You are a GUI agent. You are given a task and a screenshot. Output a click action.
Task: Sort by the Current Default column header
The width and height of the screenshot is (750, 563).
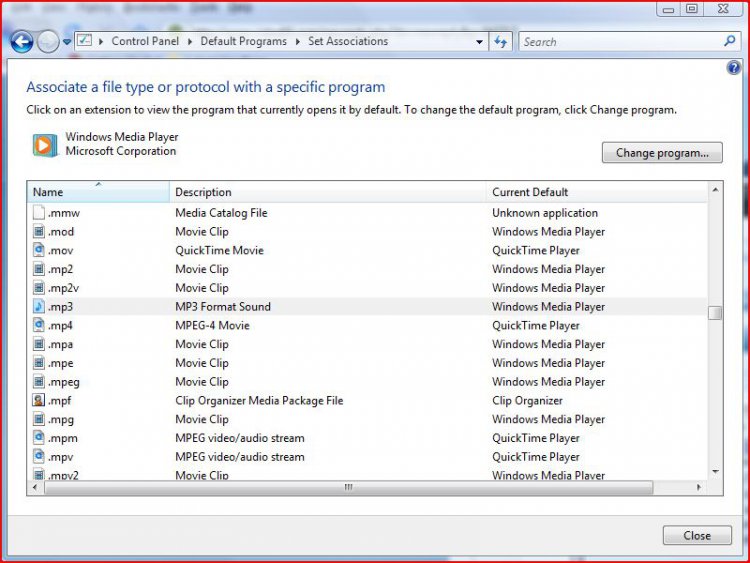(x=596, y=192)
